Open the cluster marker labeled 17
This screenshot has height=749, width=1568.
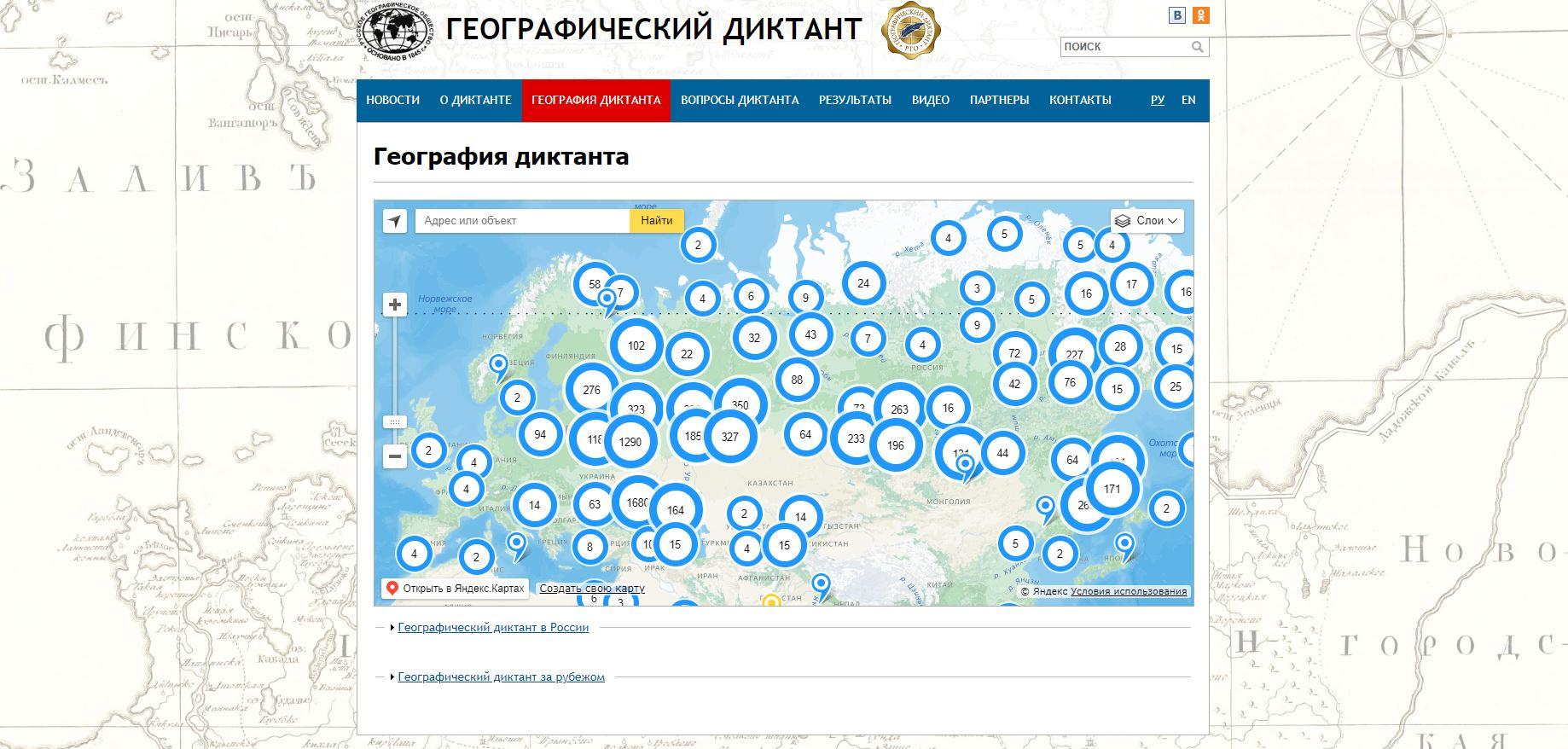[1131, 284]
